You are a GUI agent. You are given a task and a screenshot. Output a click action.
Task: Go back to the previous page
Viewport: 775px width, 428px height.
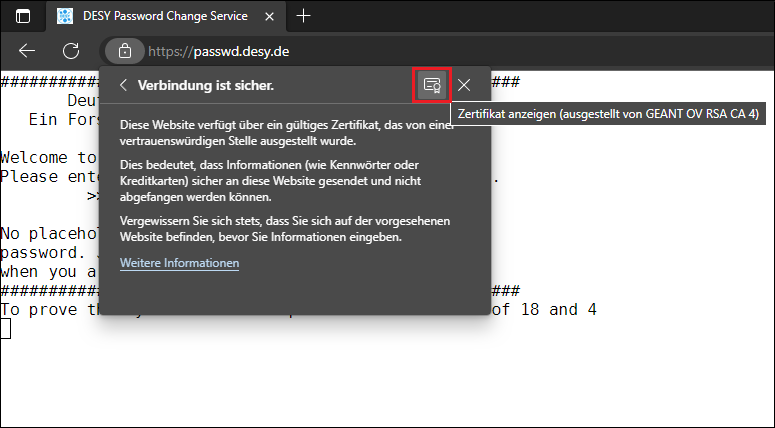pyautogui.click(x=27, y=51)
